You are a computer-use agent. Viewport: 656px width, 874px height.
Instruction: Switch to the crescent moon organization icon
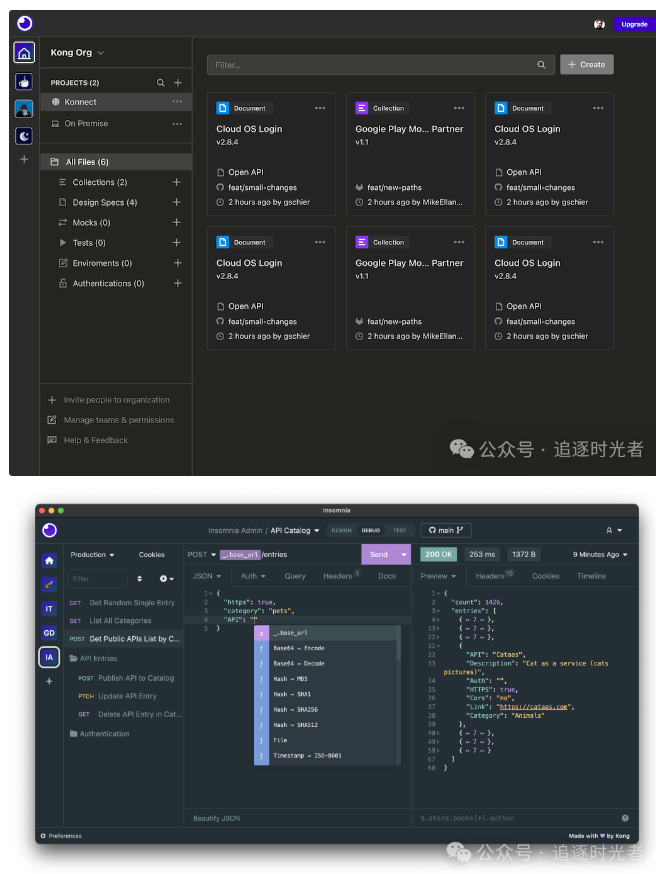(24, 136)
